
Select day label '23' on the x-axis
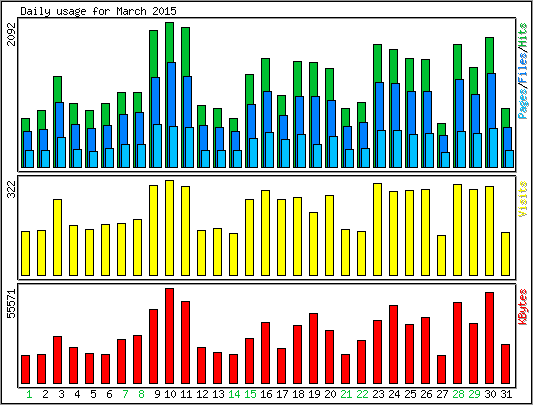point(378,394)
